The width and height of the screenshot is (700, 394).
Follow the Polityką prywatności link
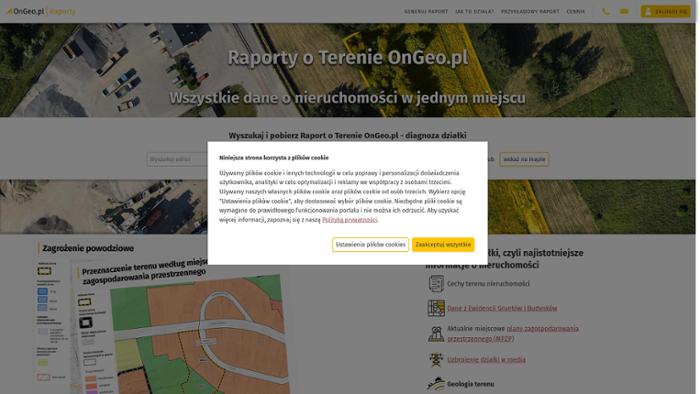tap(349, 220)
